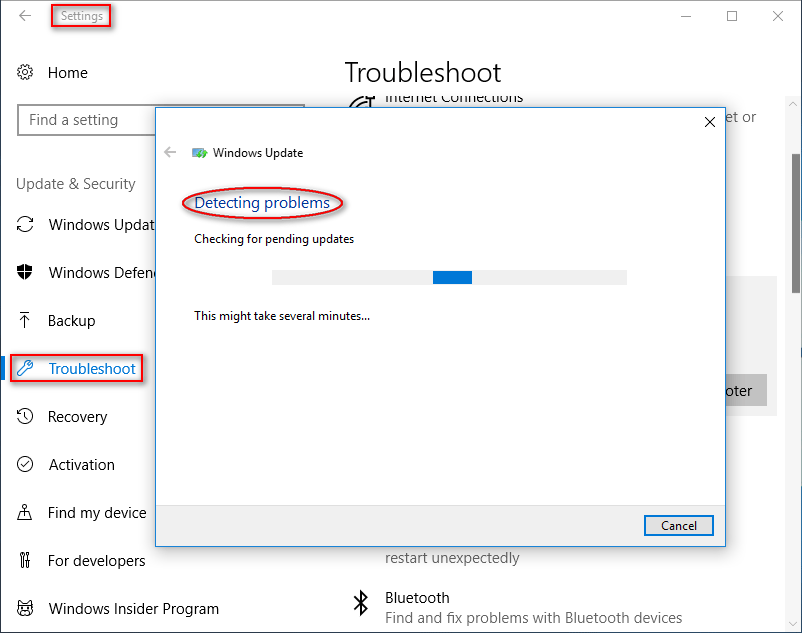Click the Detecting problems heading
The width and height of the screenshot is (802, 633).
point(262,203)
